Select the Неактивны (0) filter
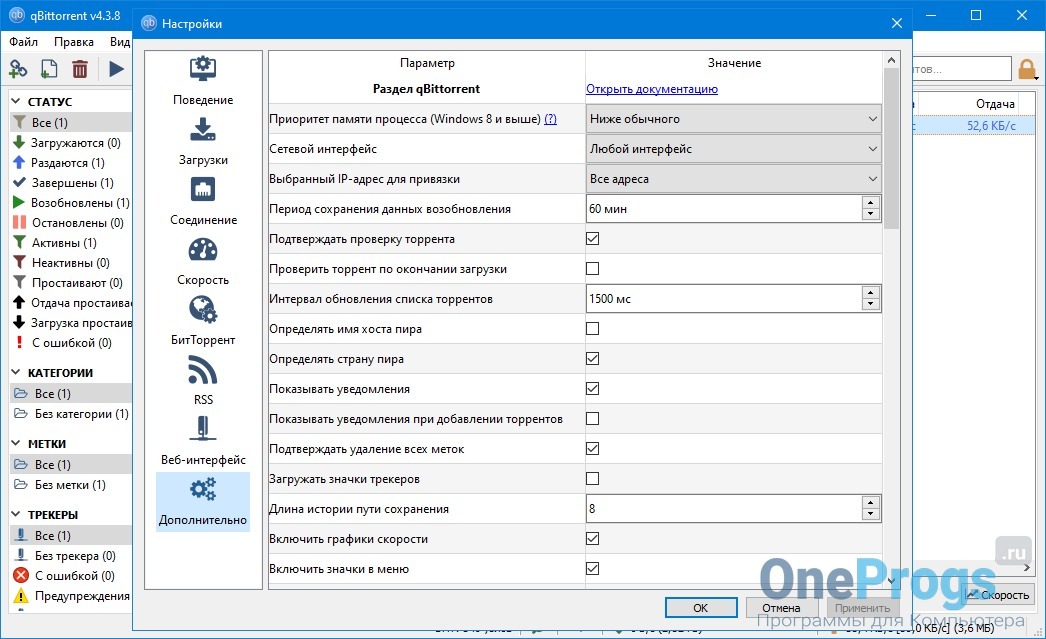This screenshot has height=639, width=1046. click(x=71, y=262)
